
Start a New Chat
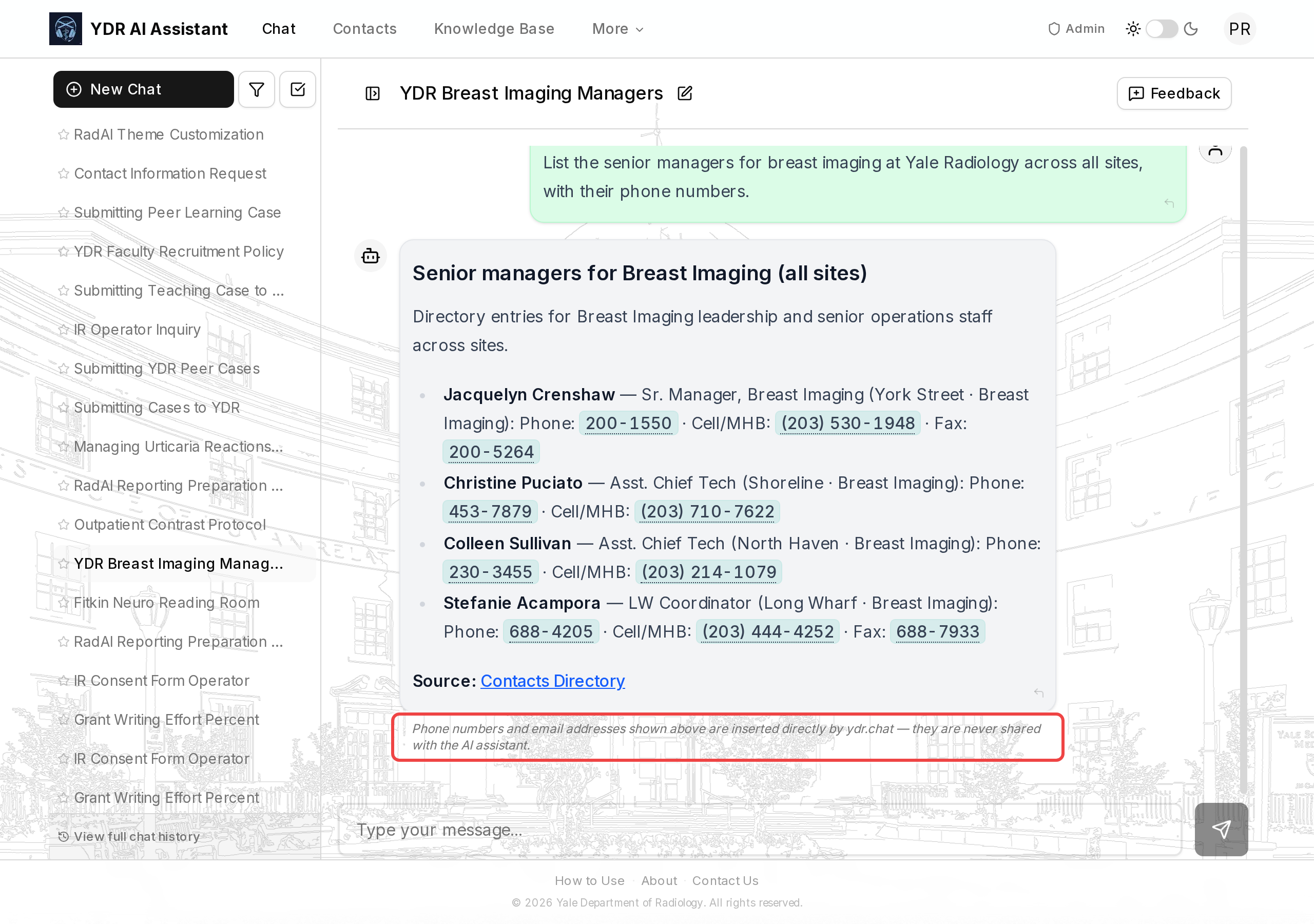point(143,89)
